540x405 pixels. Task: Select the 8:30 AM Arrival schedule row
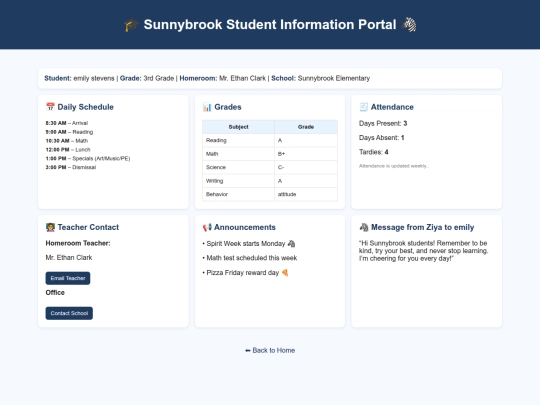pyautogui.click(x=67, y=123)
